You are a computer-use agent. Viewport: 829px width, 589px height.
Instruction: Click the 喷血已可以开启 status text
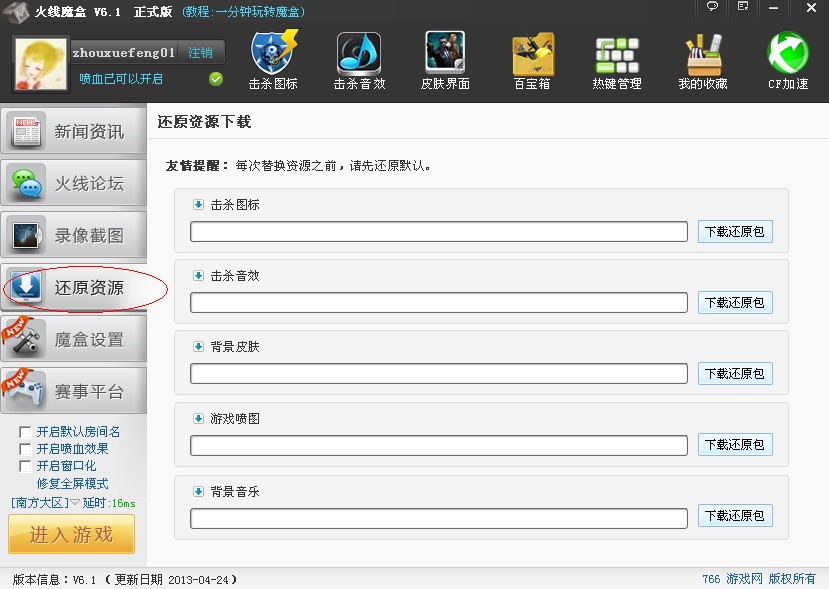coord(121,79)
